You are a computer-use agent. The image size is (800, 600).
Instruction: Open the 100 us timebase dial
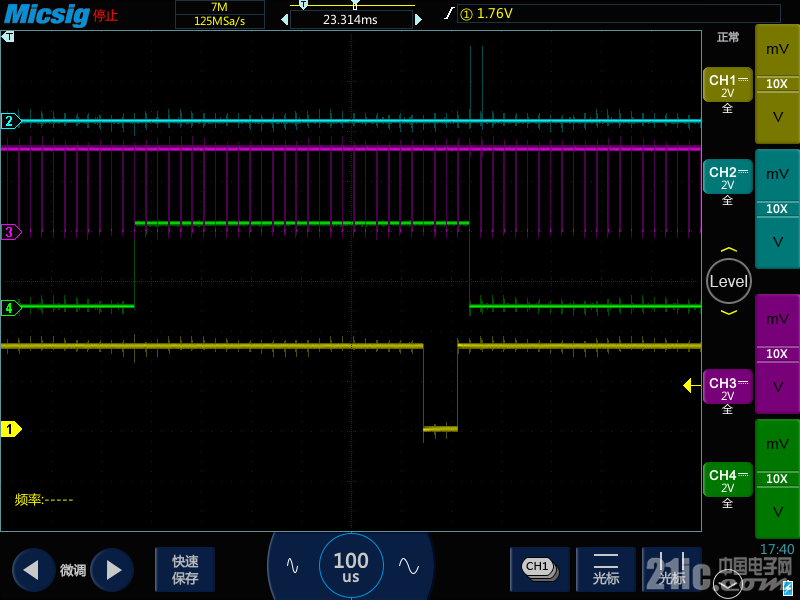pyautogui.click(x=351, y=566)
